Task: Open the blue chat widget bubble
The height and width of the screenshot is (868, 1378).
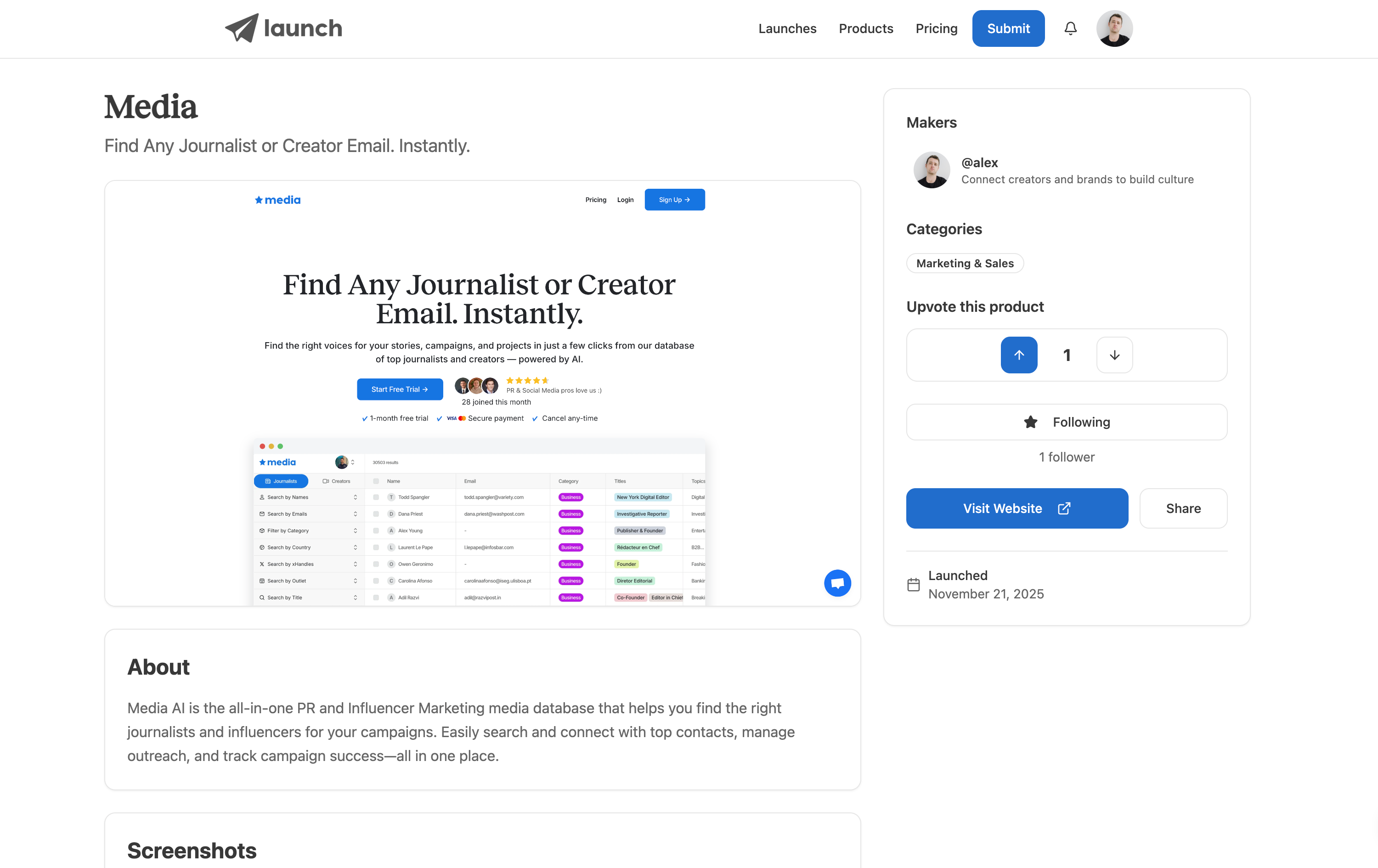Action: click(x=837, y=583)
